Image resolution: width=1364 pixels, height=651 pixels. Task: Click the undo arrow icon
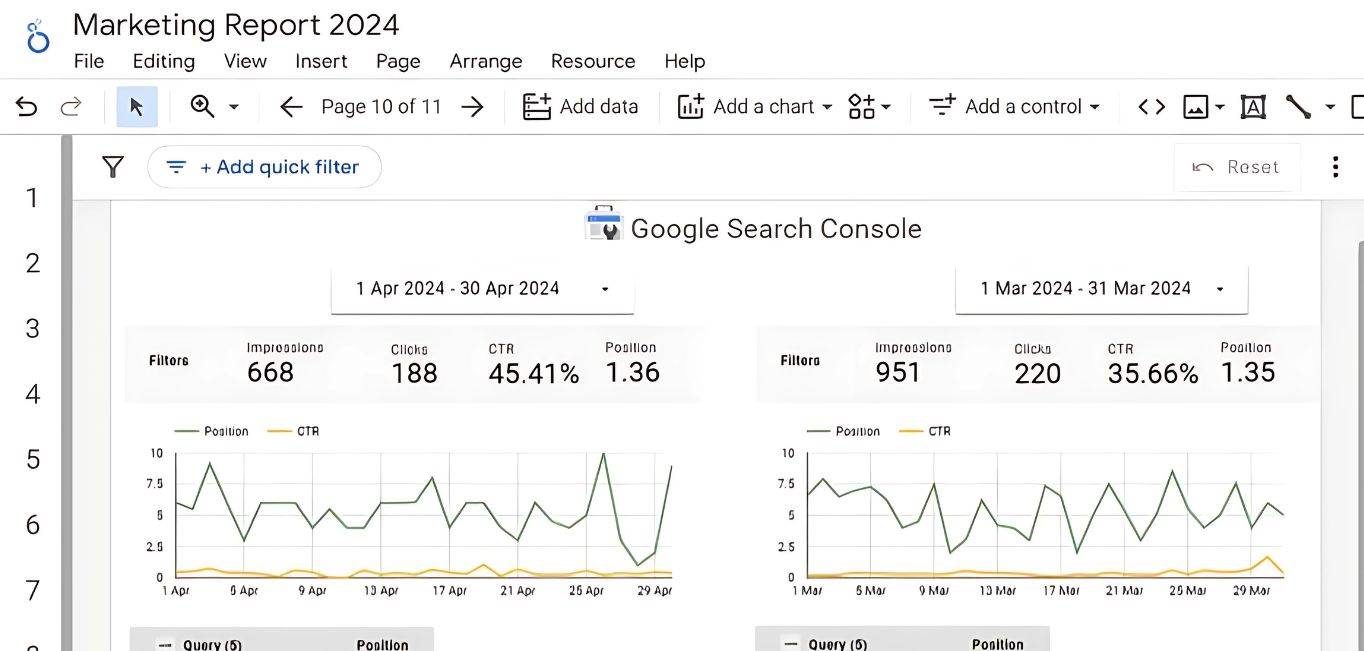[x=27, y=107]
